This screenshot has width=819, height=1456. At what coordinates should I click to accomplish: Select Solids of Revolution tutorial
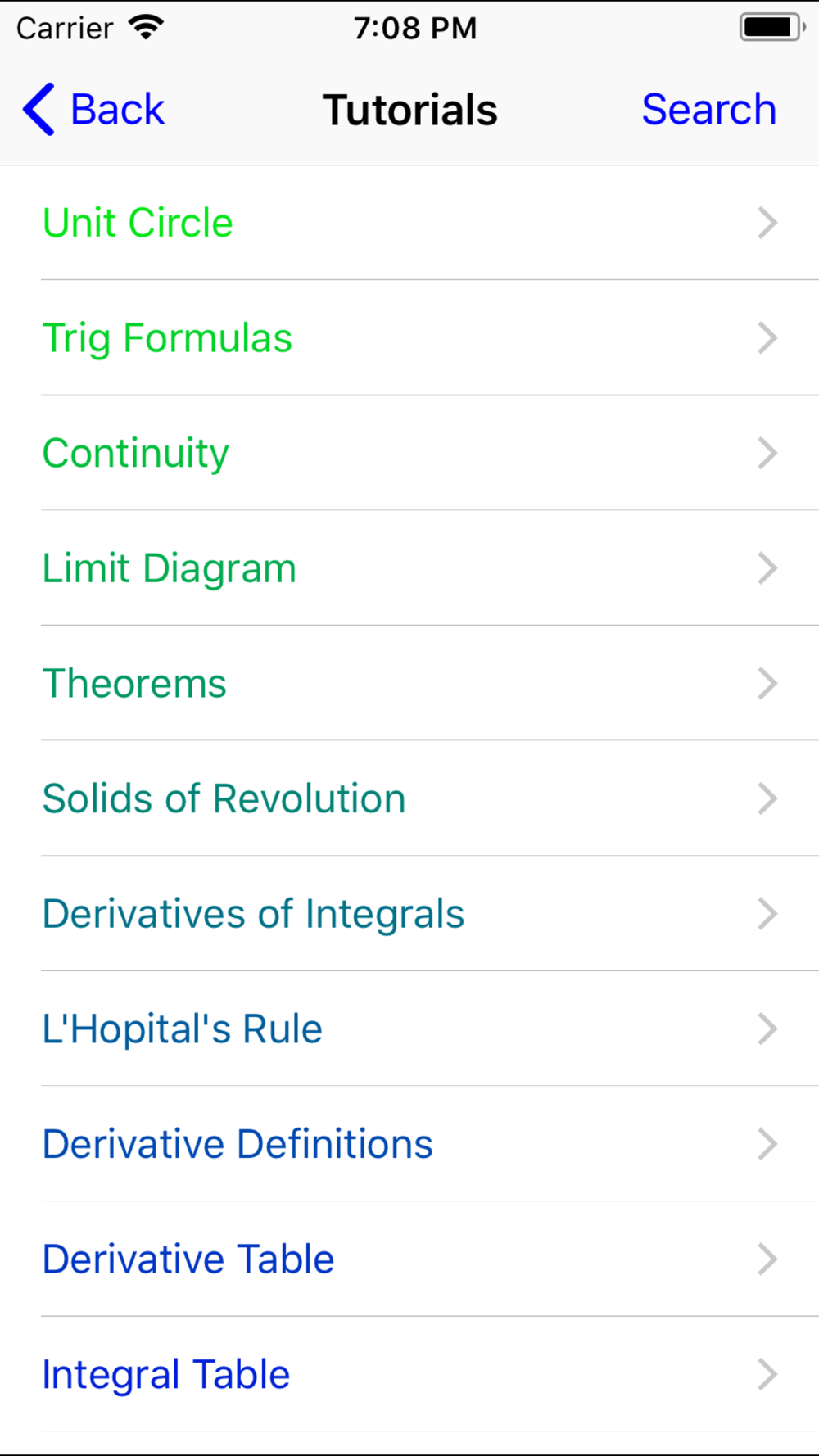(x=409, y=798)
